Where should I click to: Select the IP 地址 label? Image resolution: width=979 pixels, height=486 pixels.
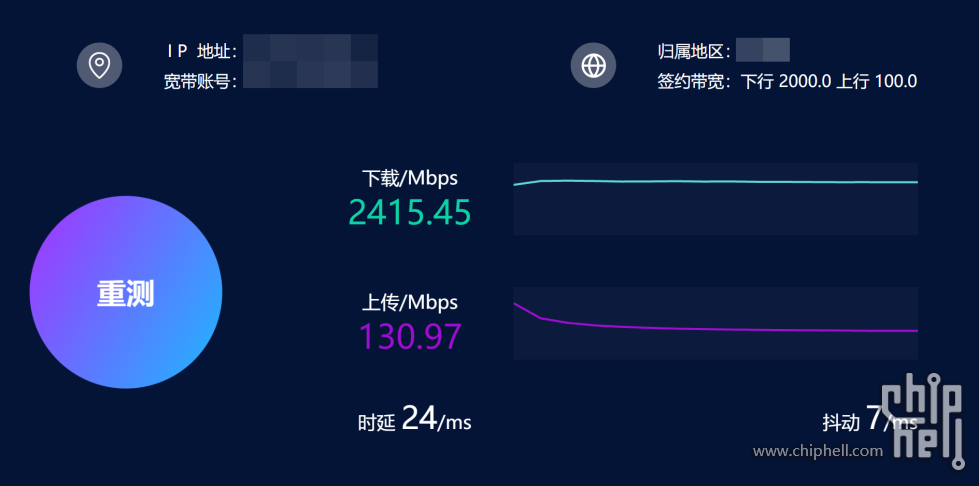(202, 52)
